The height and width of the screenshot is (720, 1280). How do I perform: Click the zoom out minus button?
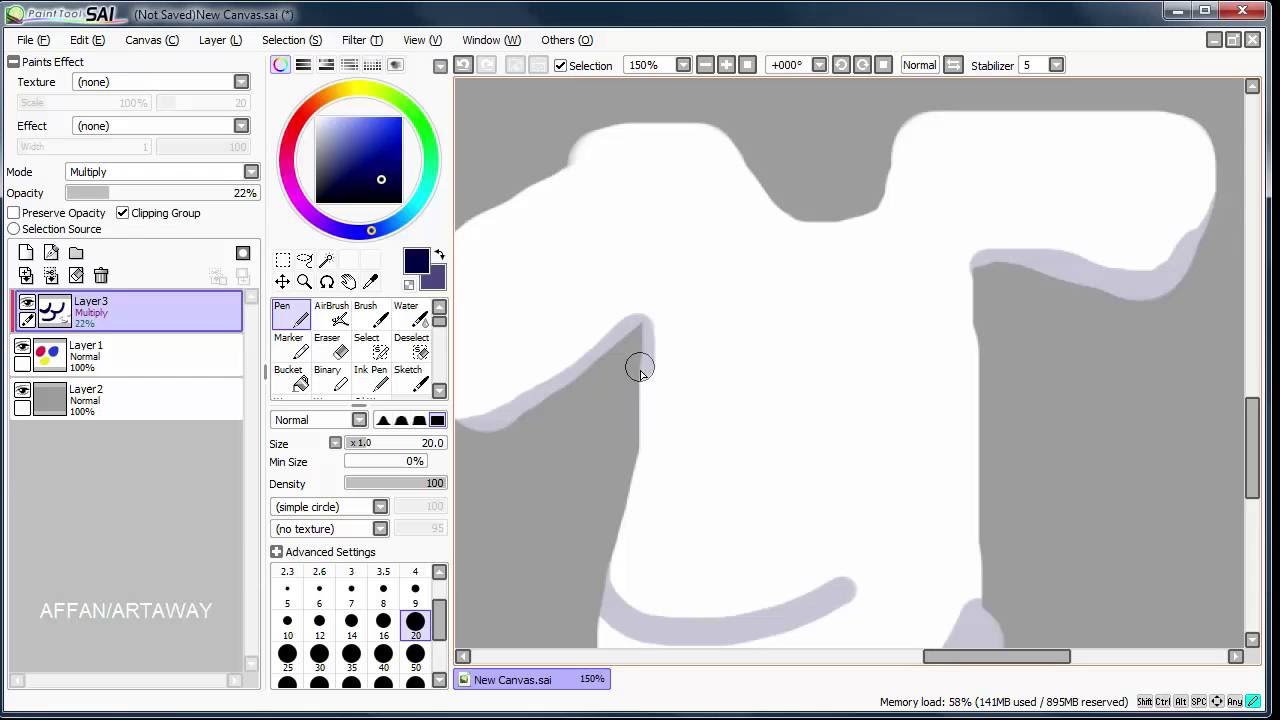(705, 65)
